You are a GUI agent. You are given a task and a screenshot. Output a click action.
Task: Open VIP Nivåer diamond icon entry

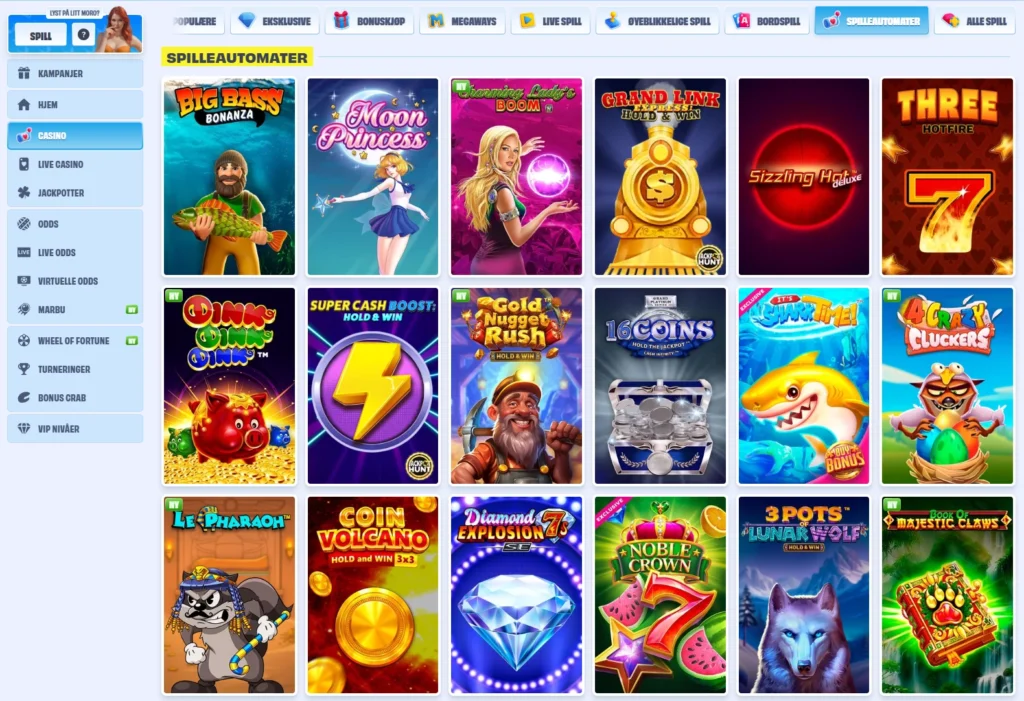24,429
